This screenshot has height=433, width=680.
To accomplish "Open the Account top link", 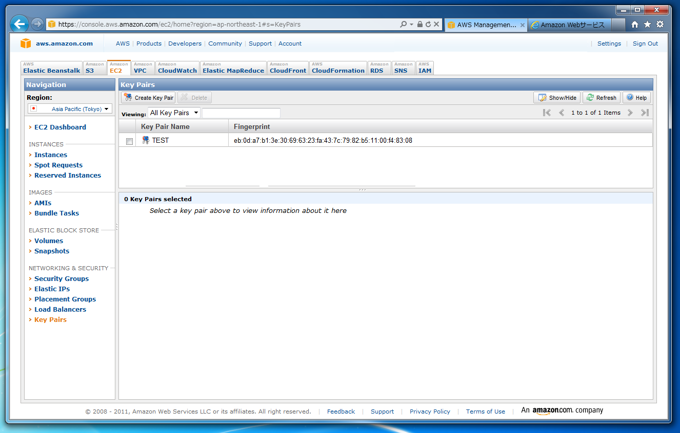I will (290, 43).
